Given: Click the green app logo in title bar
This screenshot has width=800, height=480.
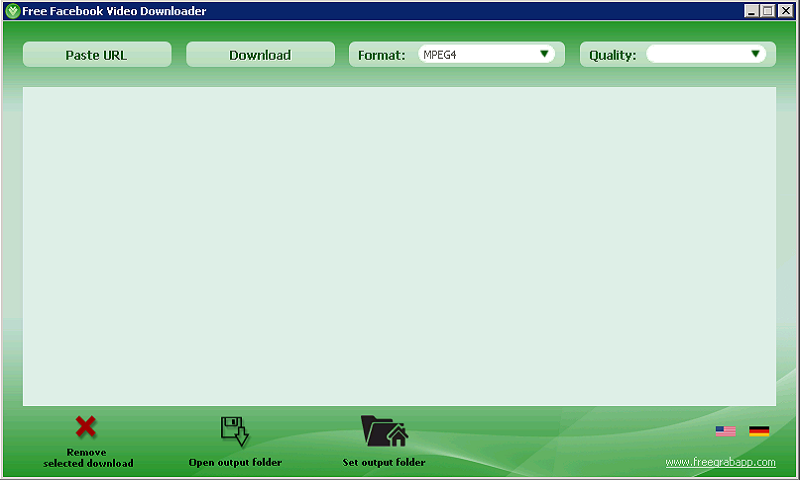Looking at the screenshot, I should 12,11.
